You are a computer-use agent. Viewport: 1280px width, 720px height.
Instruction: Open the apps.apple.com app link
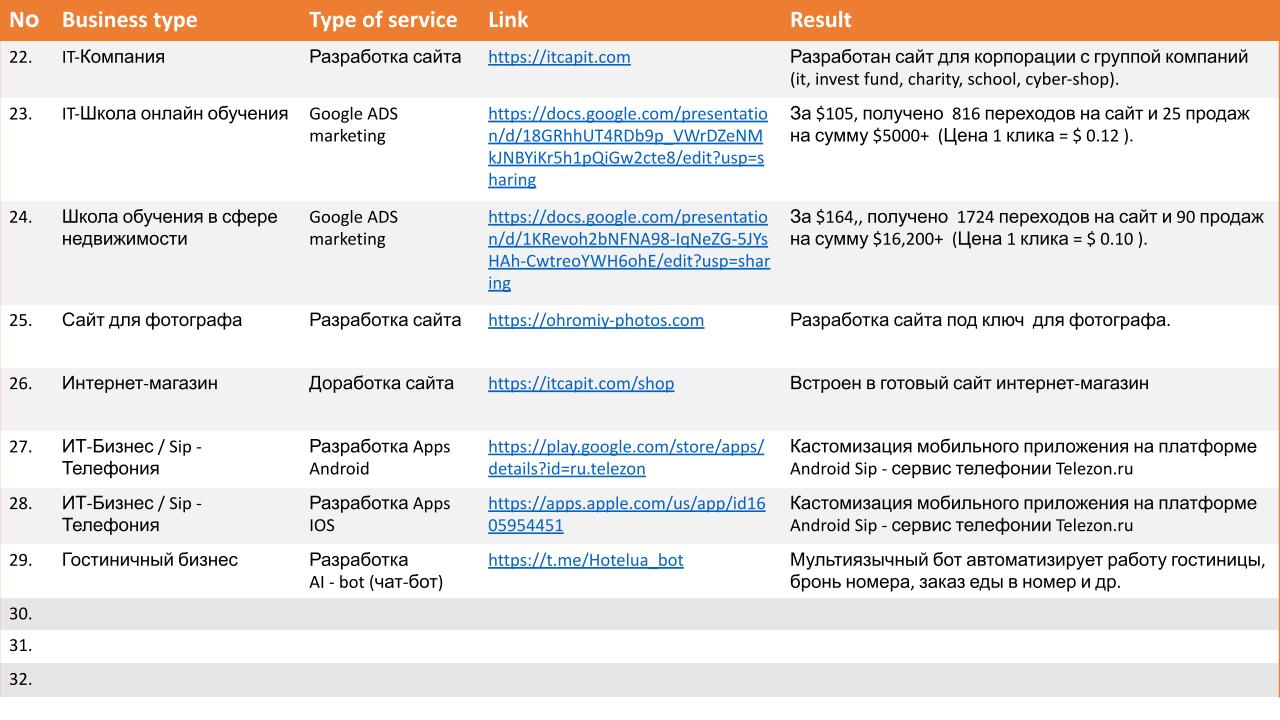[627, 514]
